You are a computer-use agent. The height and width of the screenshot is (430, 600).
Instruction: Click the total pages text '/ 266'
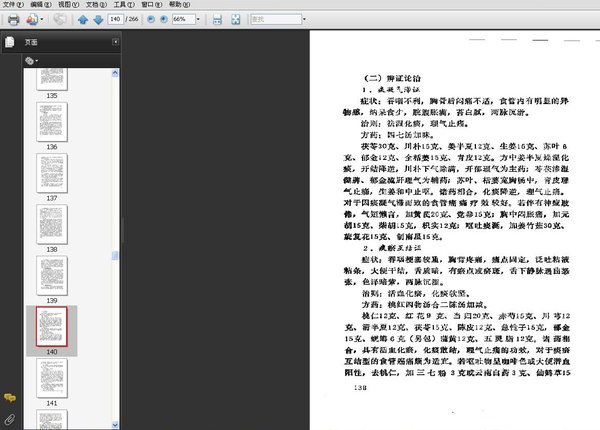[132, 19]
